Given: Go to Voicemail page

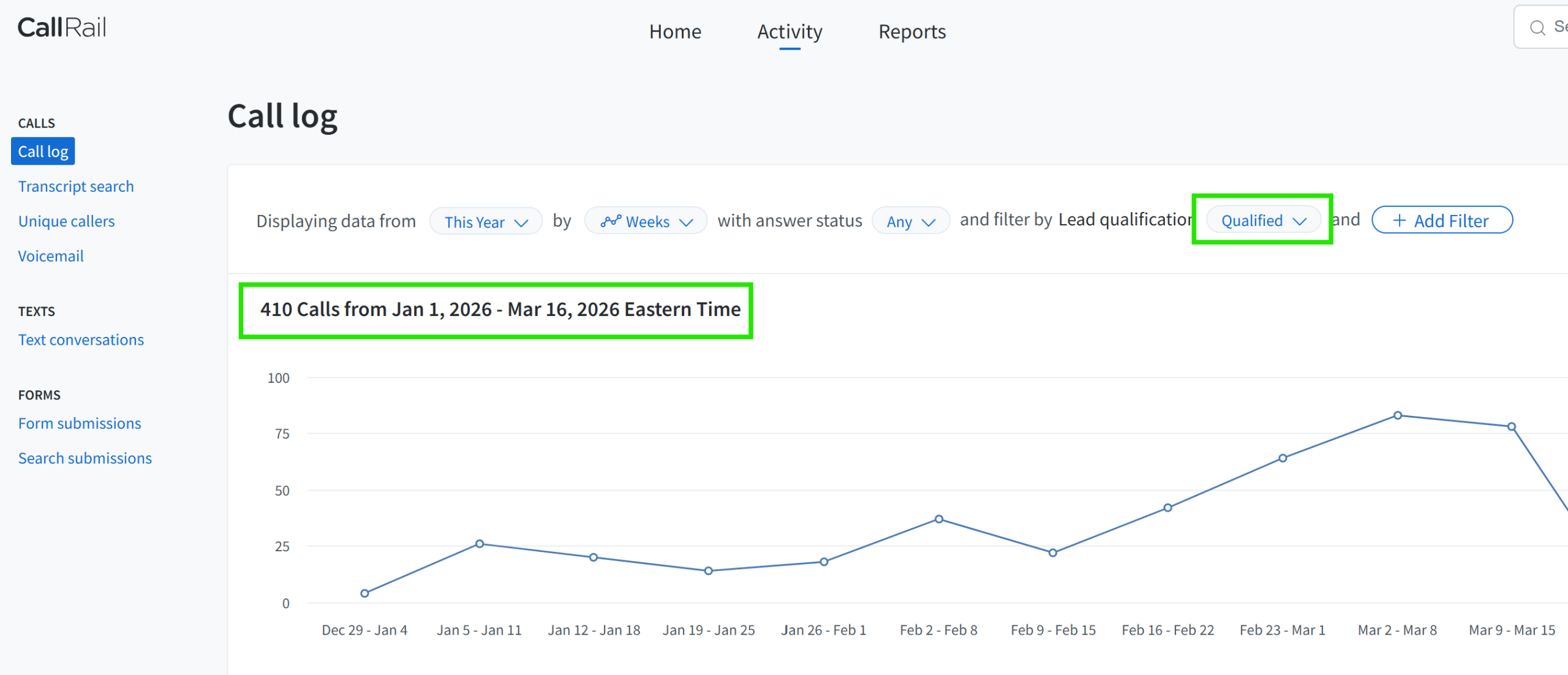Looking at the screenshot, I should (51, 256).
